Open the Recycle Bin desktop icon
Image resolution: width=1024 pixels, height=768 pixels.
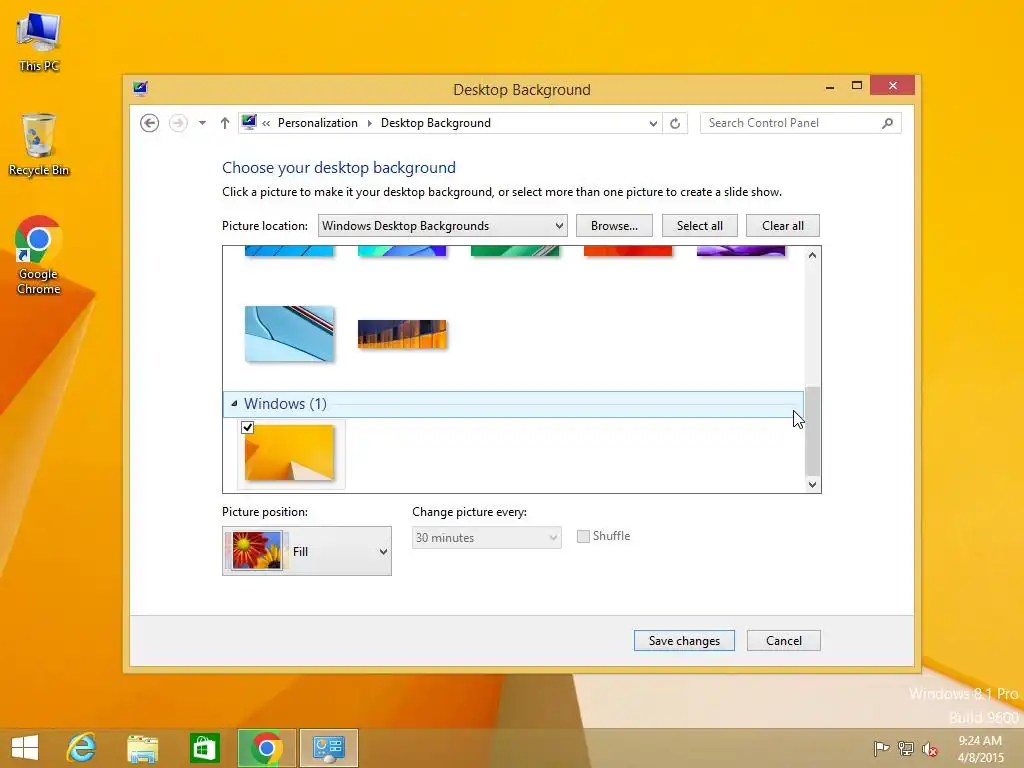click(x=39, y=144)
